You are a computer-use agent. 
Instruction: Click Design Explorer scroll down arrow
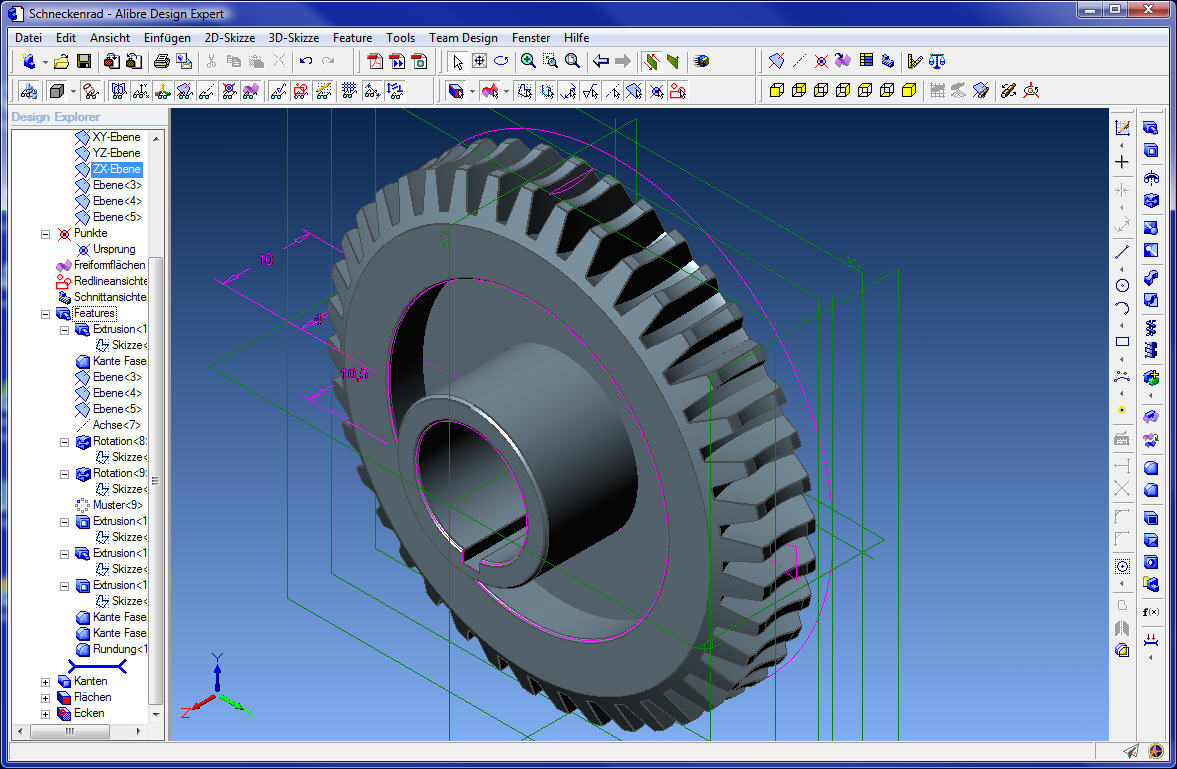(156, 714)
